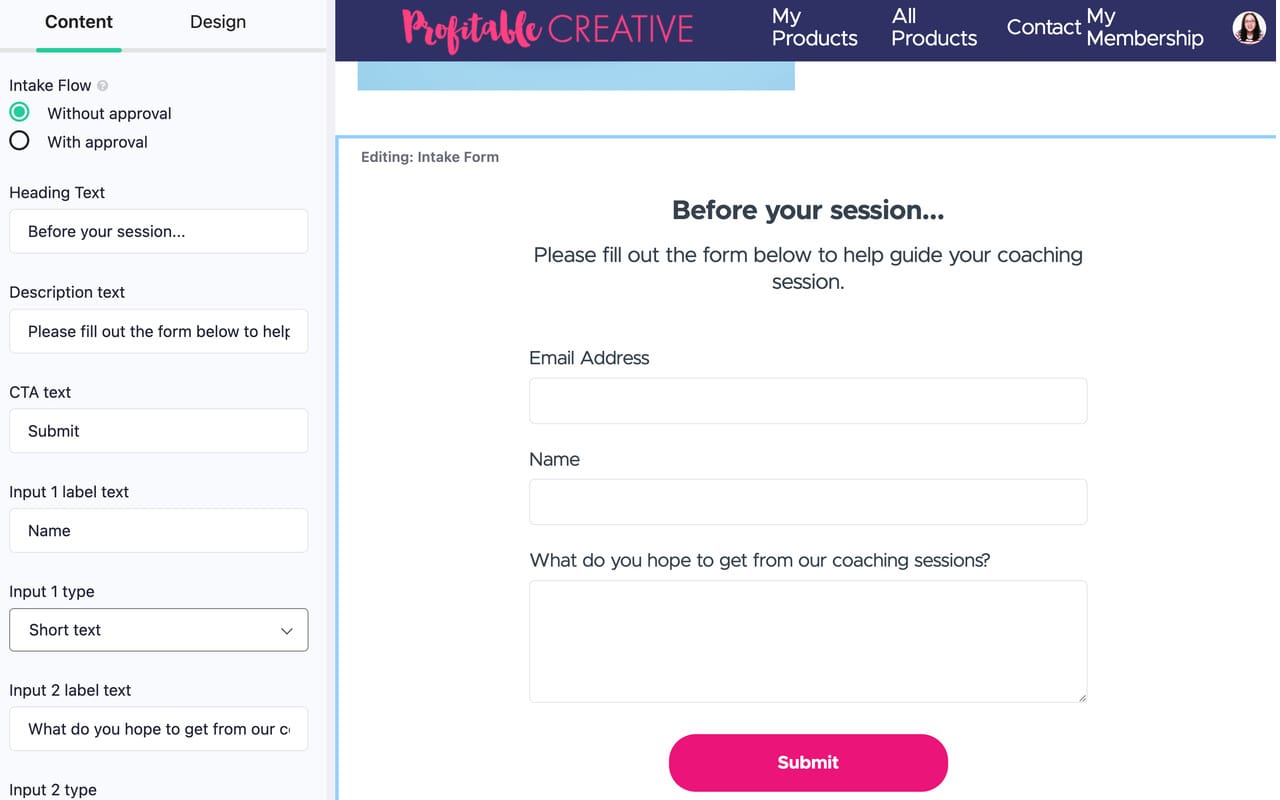Click the Email Address input on the form

pos(807,400)
